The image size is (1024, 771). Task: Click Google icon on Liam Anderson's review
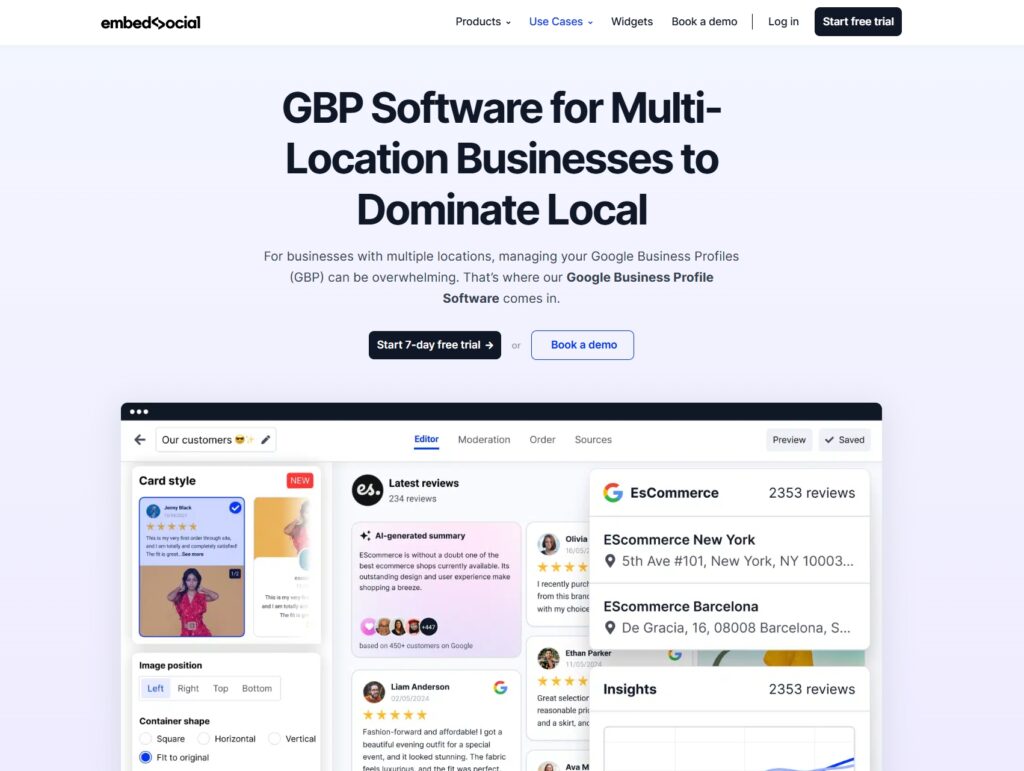pyautogui.click(x=500, y=687)
